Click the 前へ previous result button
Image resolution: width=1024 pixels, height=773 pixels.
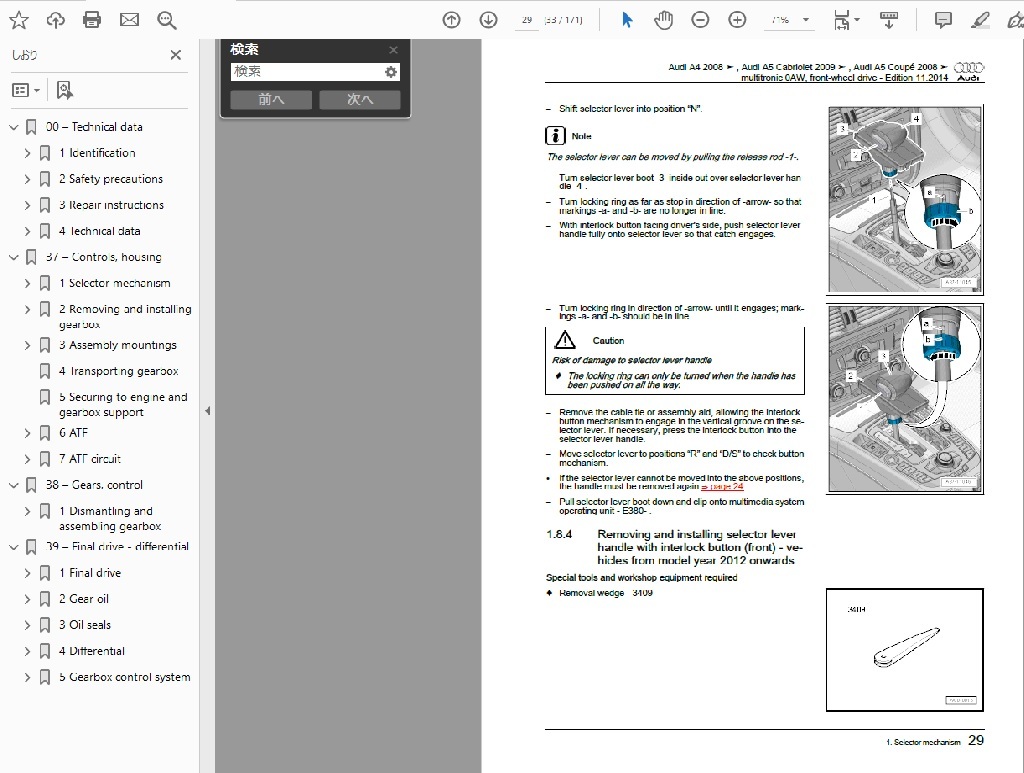coord(271,99)
